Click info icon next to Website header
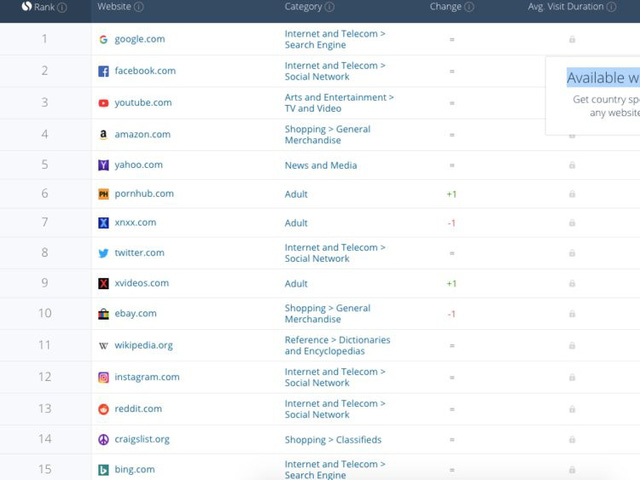 [139, 7]
